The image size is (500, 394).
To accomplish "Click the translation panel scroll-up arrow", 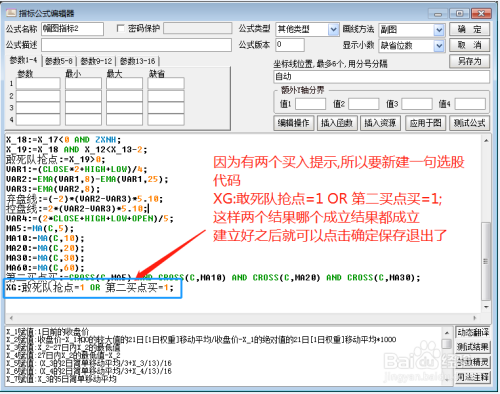I will point(447,333).
